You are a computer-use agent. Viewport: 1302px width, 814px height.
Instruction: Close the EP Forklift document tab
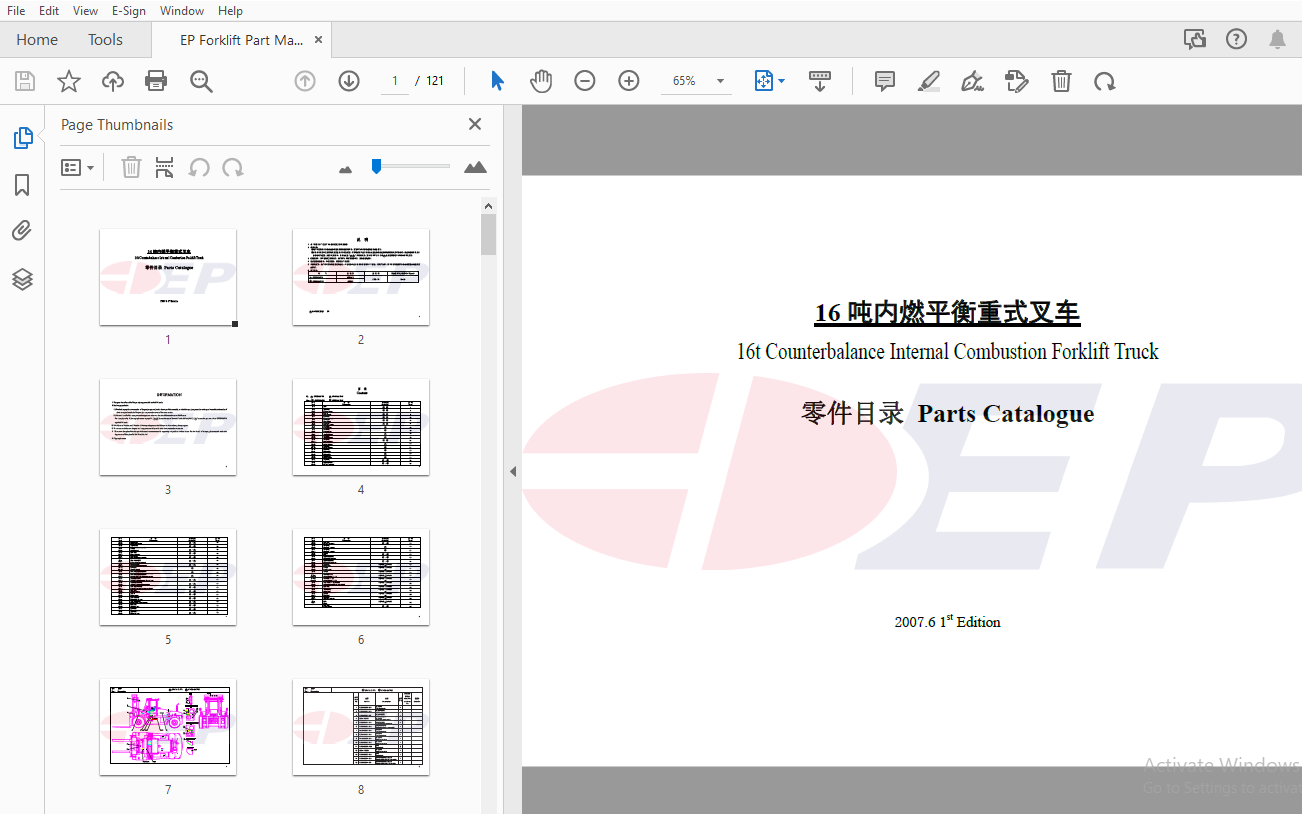coord(319,40)
